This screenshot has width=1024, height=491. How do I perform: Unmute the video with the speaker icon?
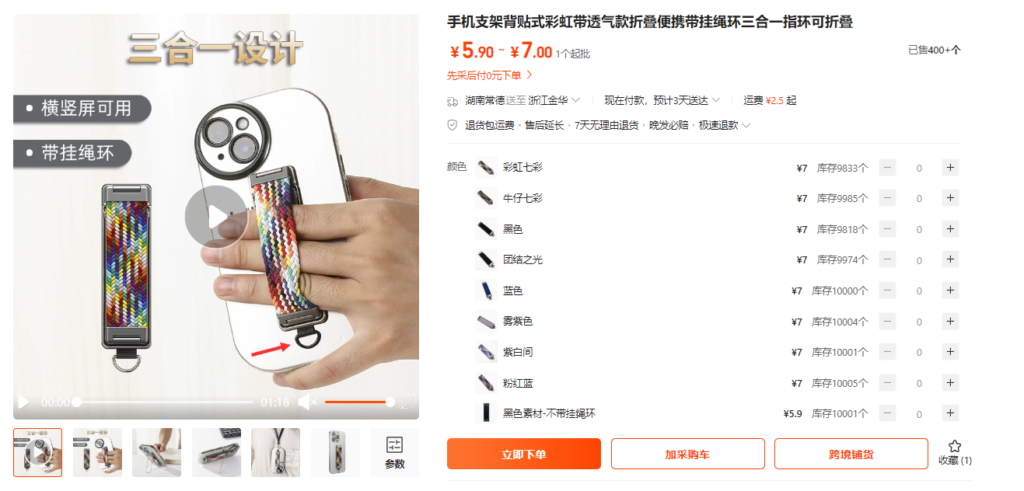[x=307, y=402]
